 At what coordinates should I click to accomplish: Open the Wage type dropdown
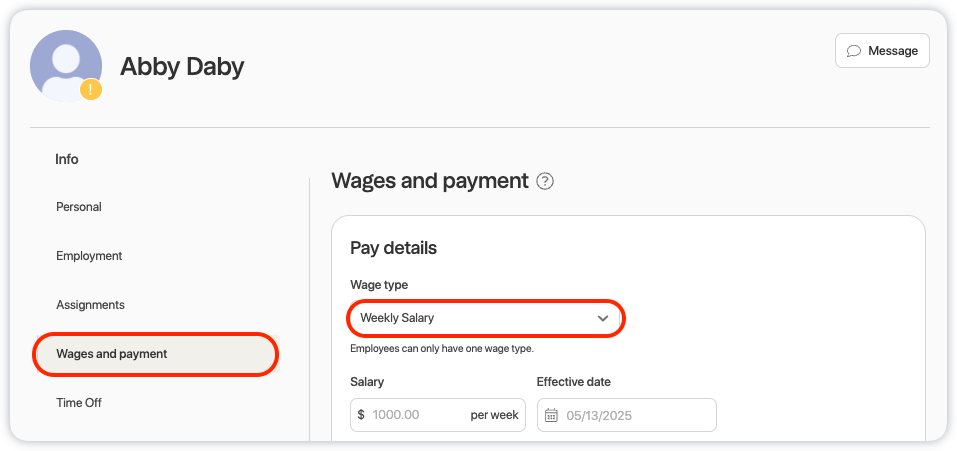coord(486,318)
